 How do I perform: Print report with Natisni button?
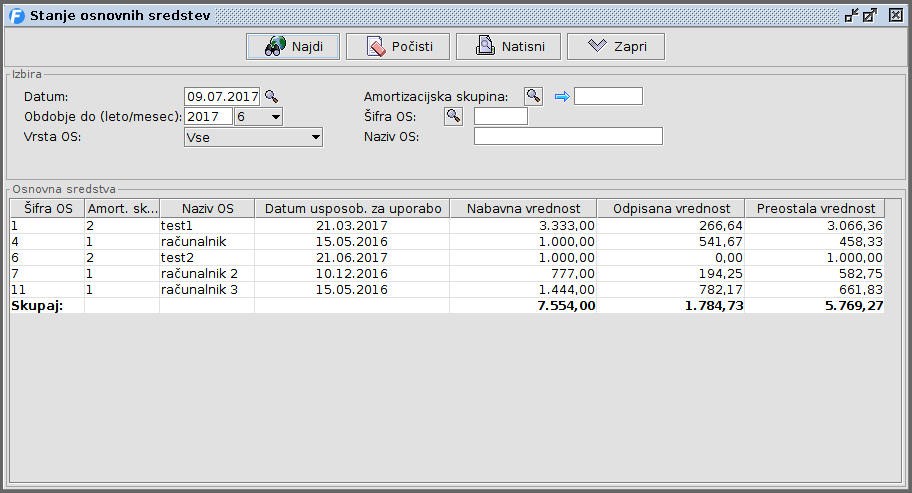click(507, 46)
